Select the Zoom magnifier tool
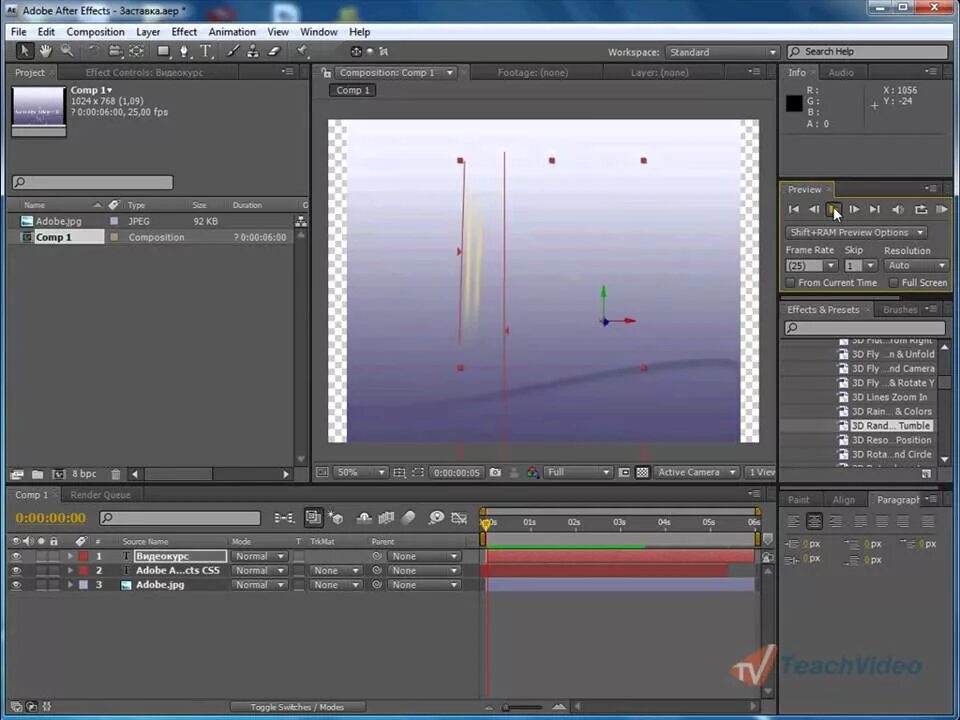The width and height of the screenshot is (960, 720). (67, 51)
